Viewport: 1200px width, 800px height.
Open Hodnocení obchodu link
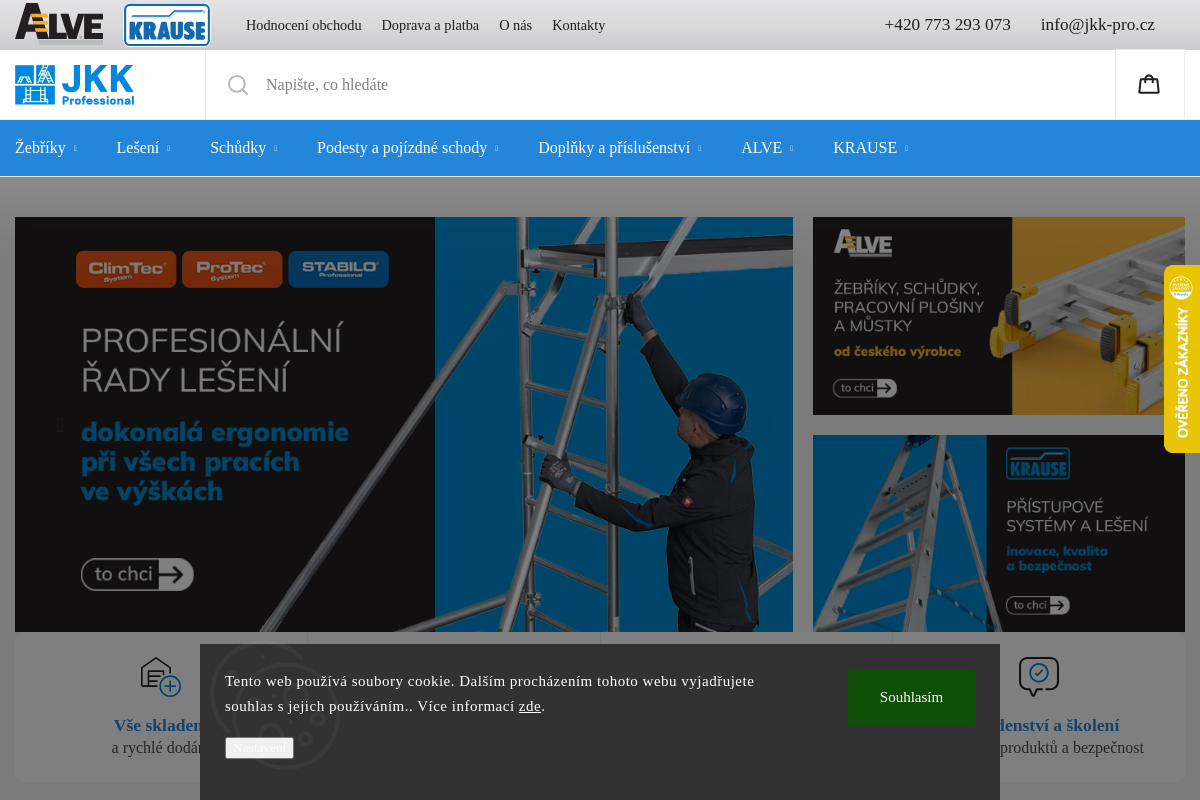tap(304, 25)
